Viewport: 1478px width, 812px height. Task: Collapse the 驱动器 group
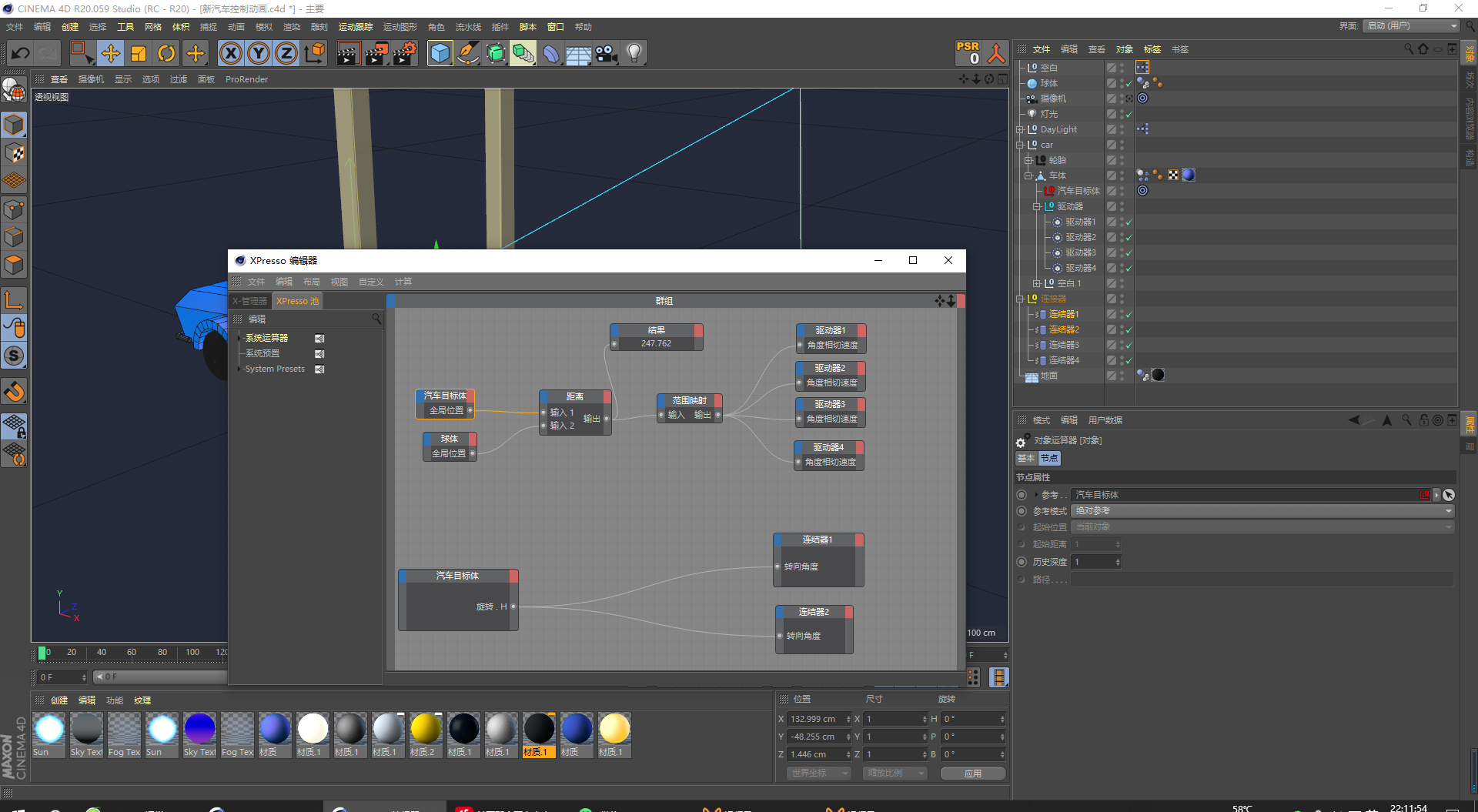1037,206
